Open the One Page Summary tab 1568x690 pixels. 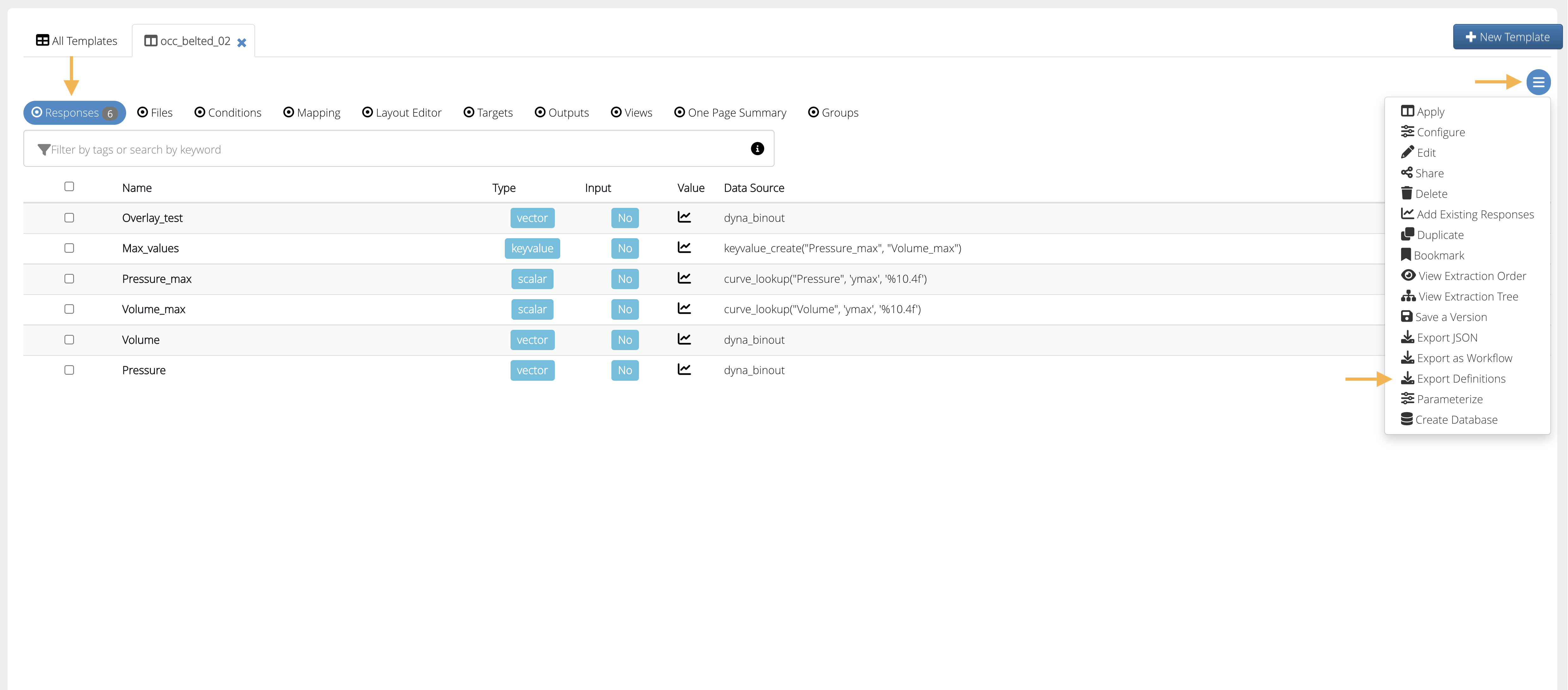click(x=731, y=112)
